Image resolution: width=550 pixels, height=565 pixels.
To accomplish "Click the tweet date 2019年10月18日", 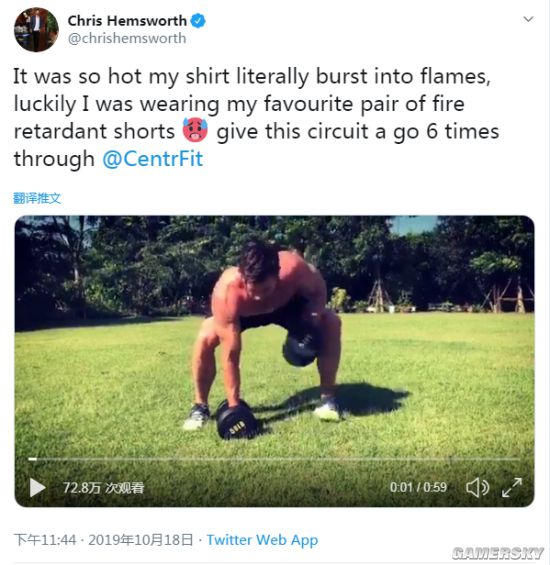I will coord(141,540).
